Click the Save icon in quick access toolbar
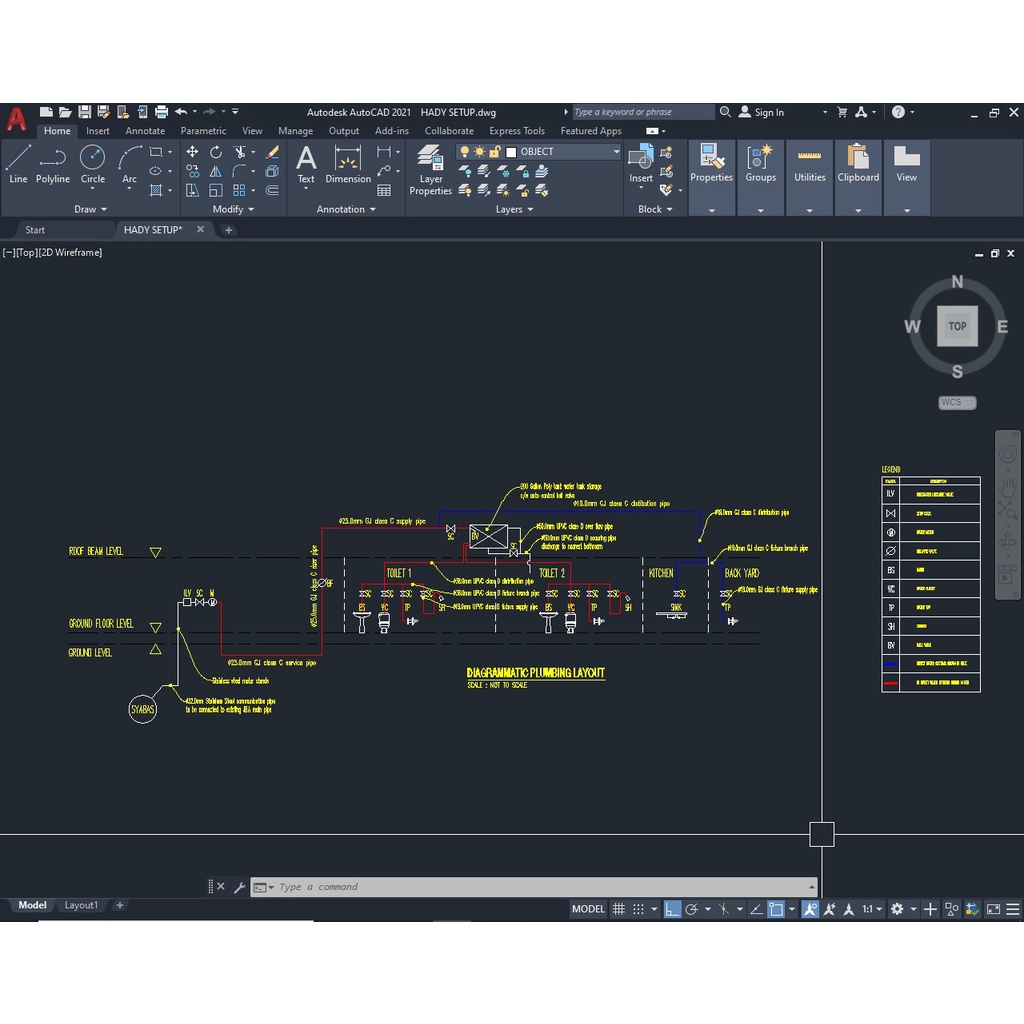The width and height of the screenshot is (1024, 1024). 85,112
